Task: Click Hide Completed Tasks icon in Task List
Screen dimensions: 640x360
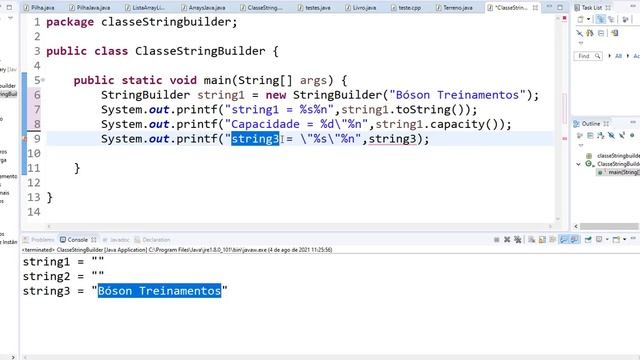Action: tap(579, 33)
